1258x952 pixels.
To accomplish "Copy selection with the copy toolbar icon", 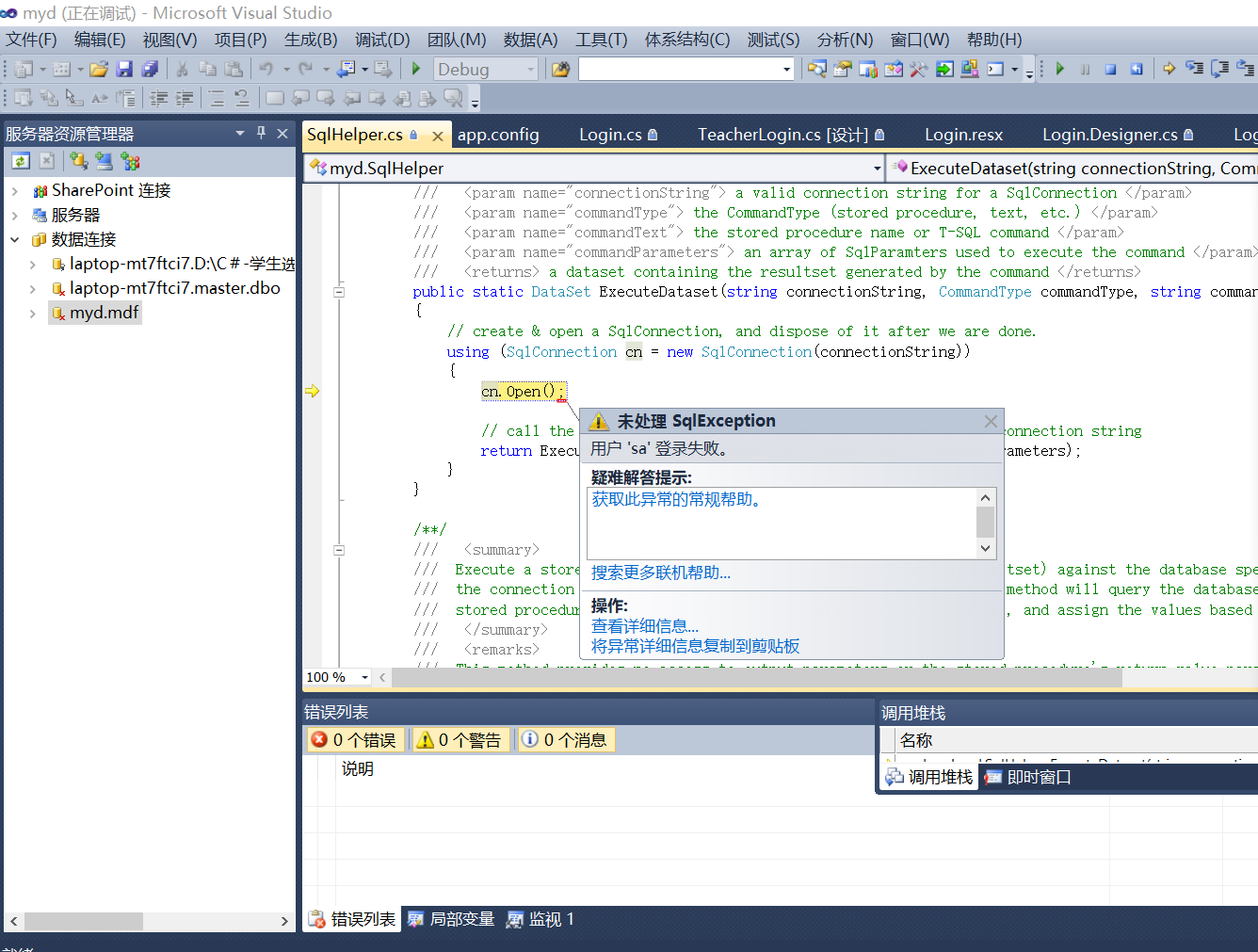I will tap(208, 69).
